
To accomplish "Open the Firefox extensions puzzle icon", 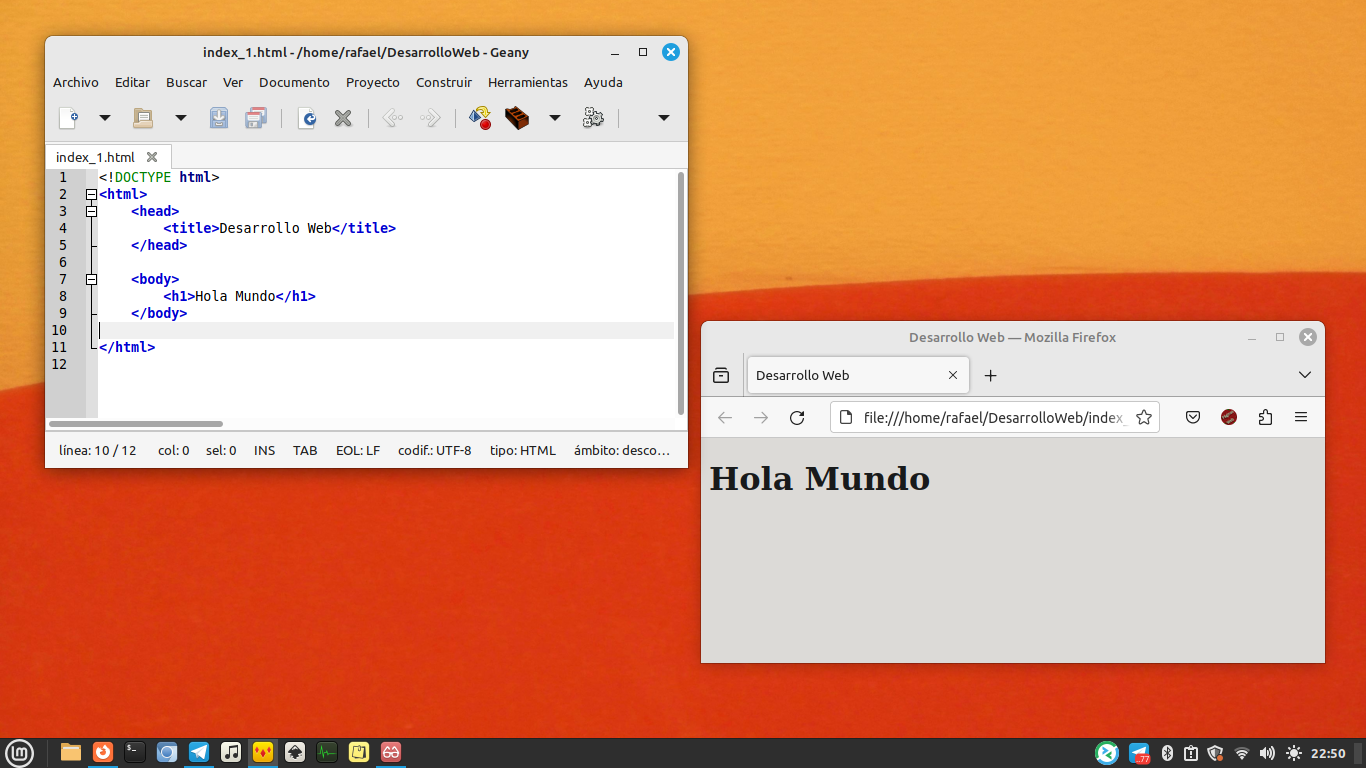I will (1265, 418).
